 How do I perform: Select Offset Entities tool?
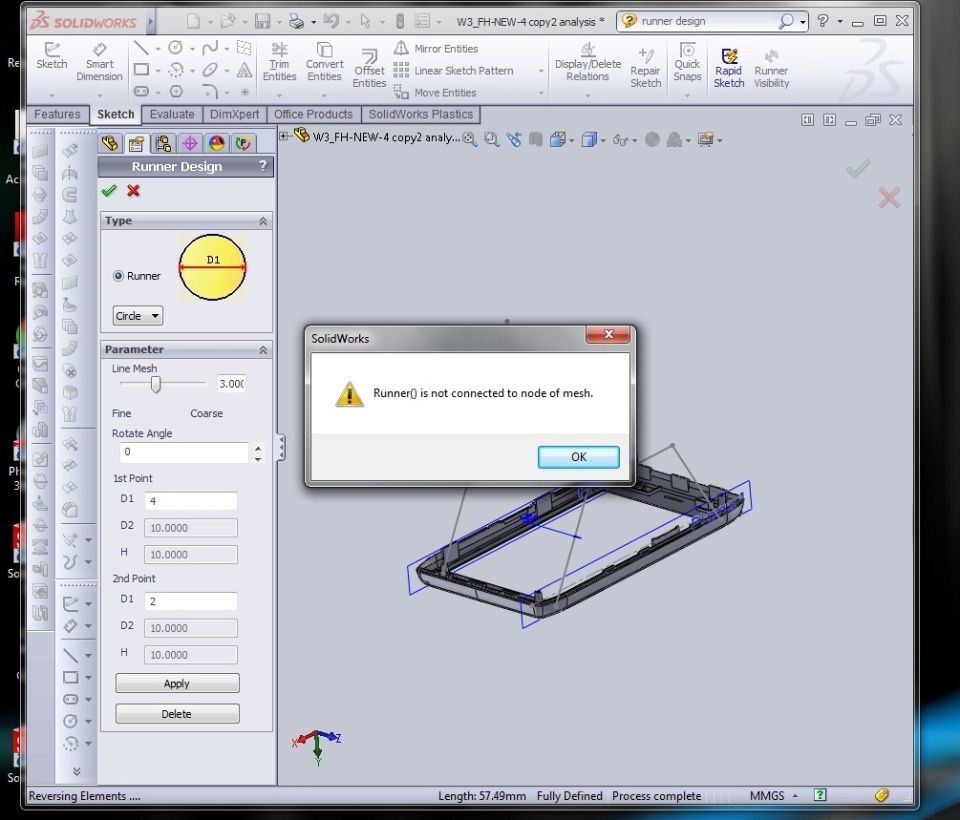(369, 69)
